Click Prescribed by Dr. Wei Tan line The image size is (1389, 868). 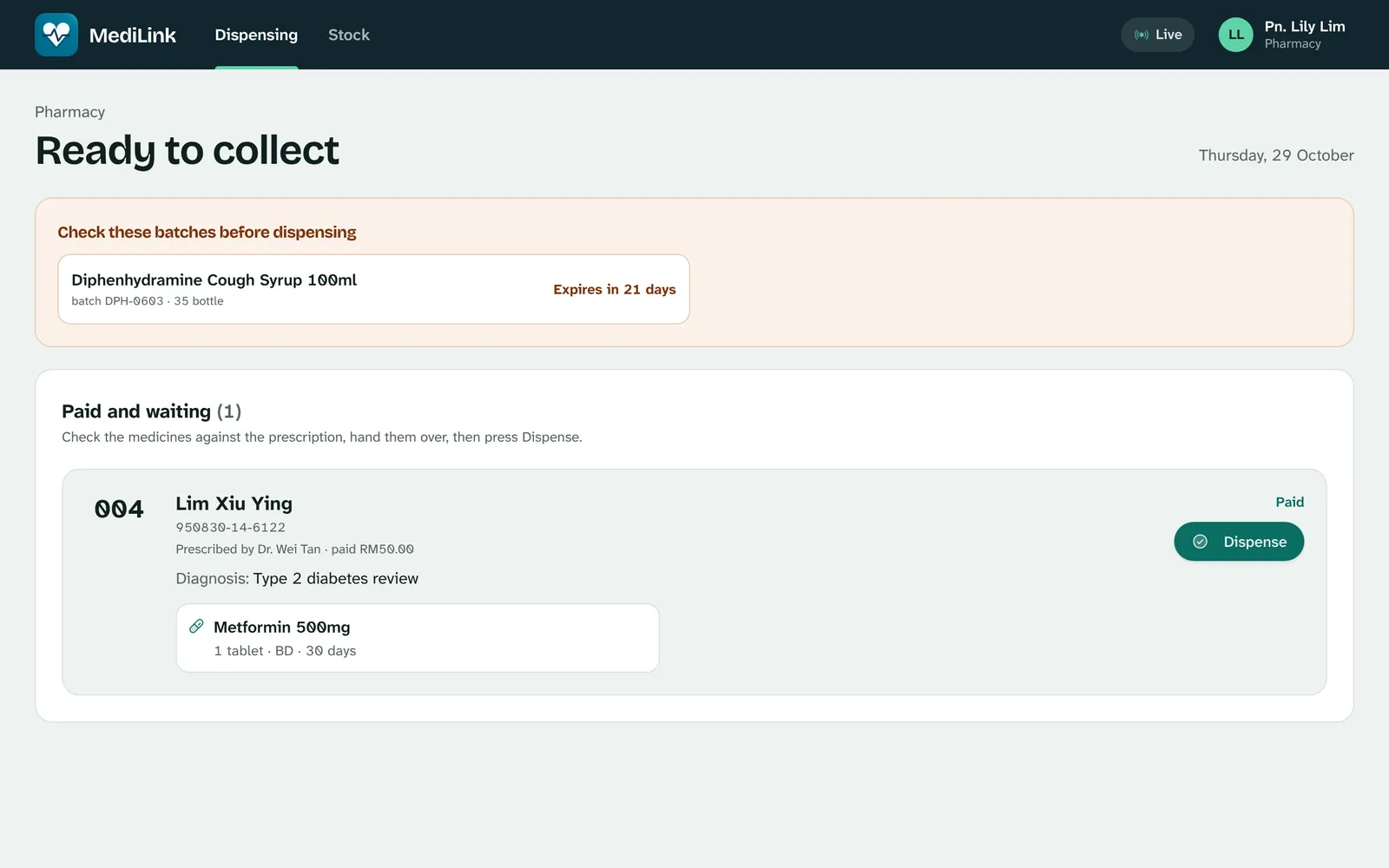[x=294, y=549]
